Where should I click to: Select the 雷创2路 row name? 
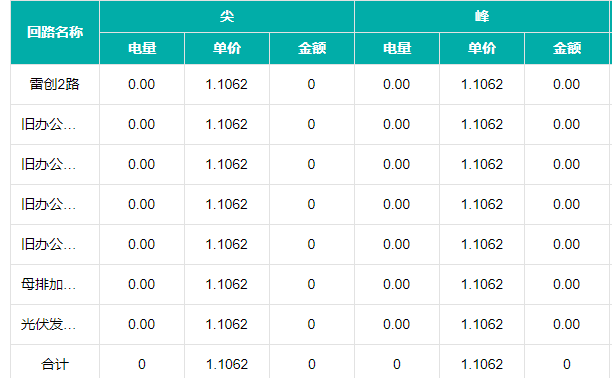[55, 84]
